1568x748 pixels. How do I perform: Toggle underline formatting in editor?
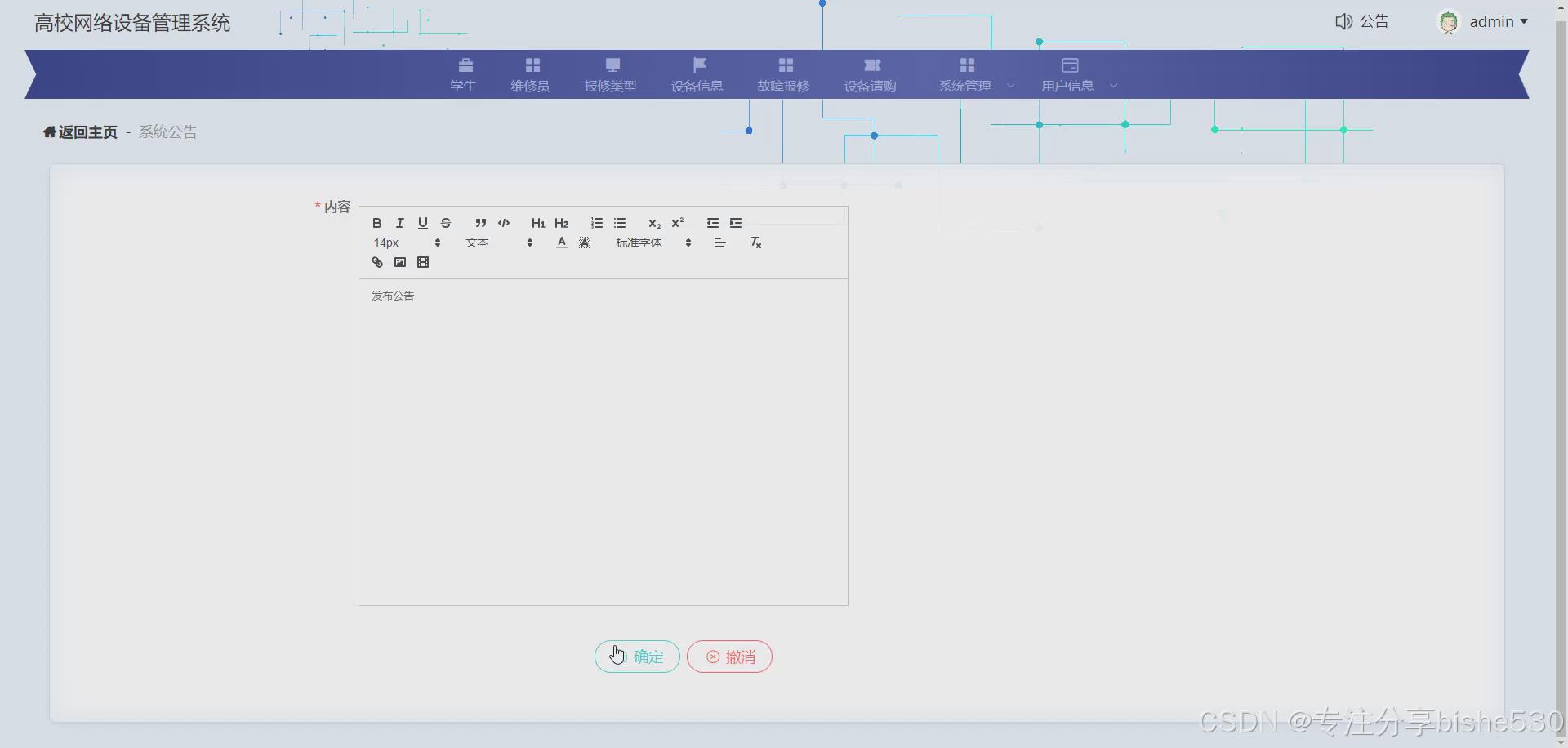coord(423,223)
